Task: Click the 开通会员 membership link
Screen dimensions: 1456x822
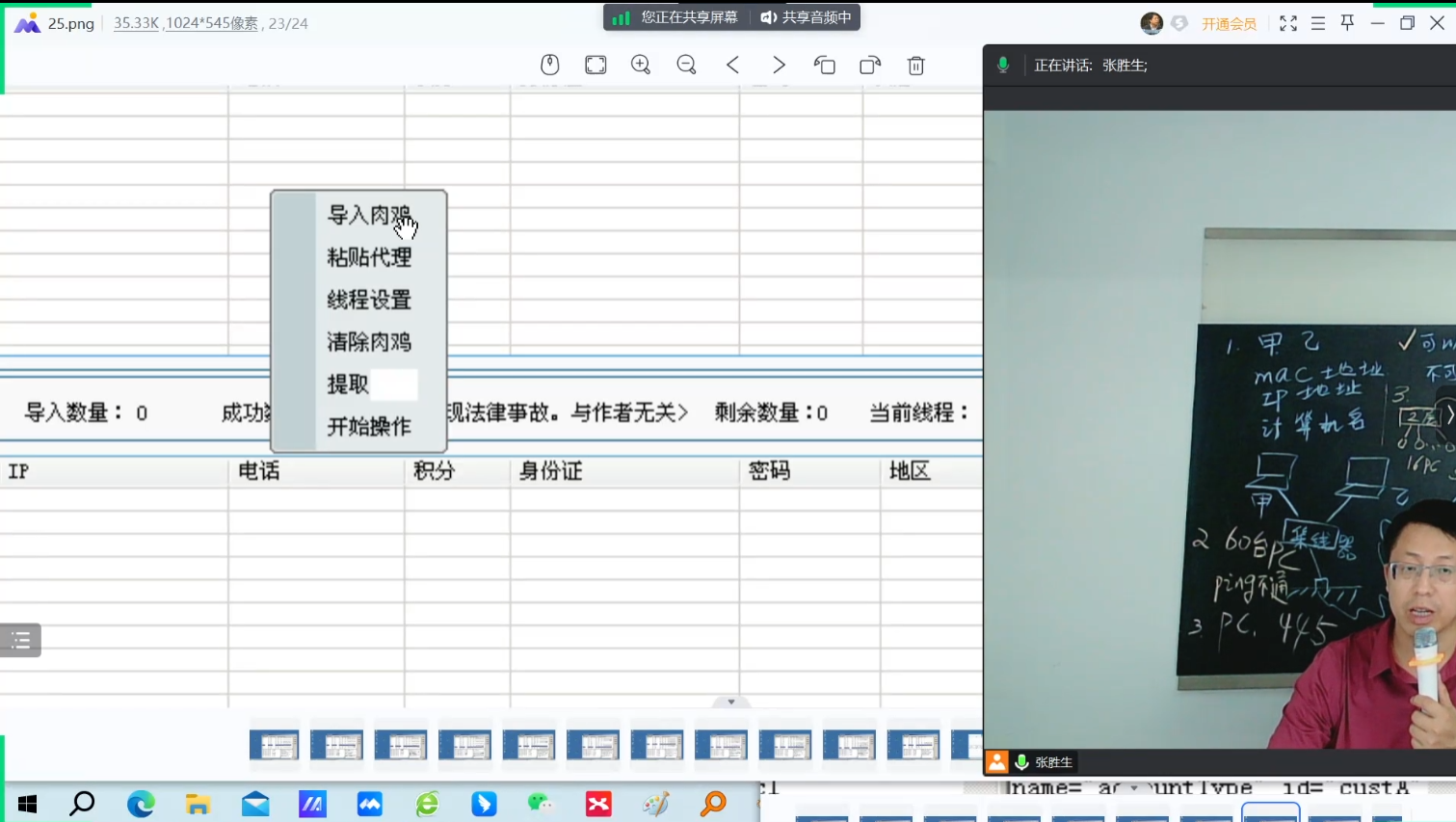Action: [x=1229, y=24]
